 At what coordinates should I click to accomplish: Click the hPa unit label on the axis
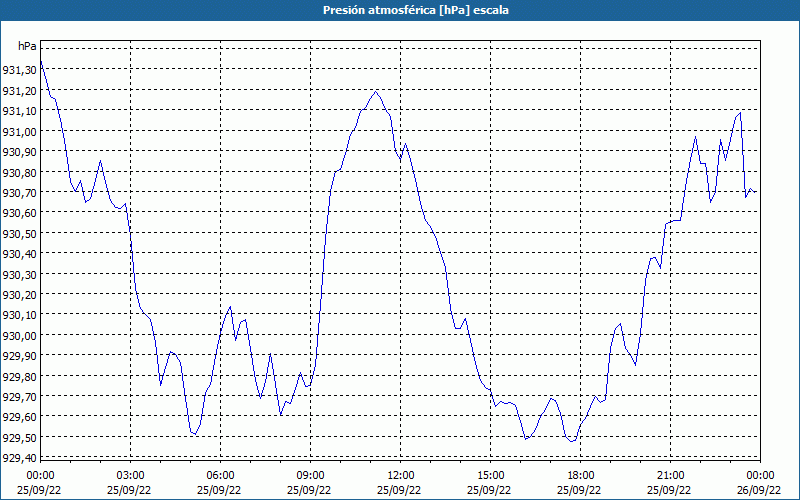pyautogui.click(x=27, y=47)
